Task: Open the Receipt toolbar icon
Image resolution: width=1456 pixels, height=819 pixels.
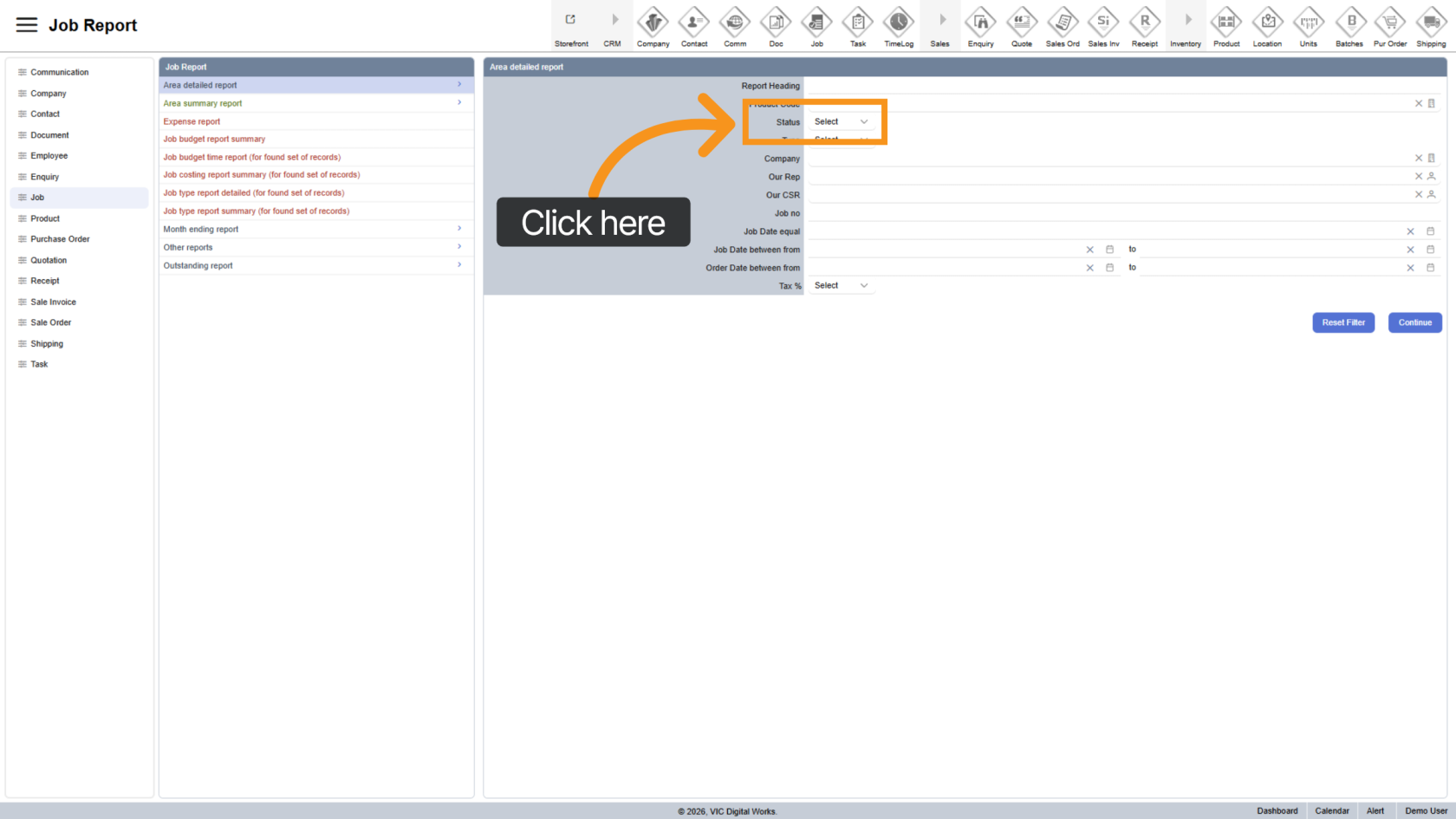Action: pyautogui.click(x=1144, y=23)
